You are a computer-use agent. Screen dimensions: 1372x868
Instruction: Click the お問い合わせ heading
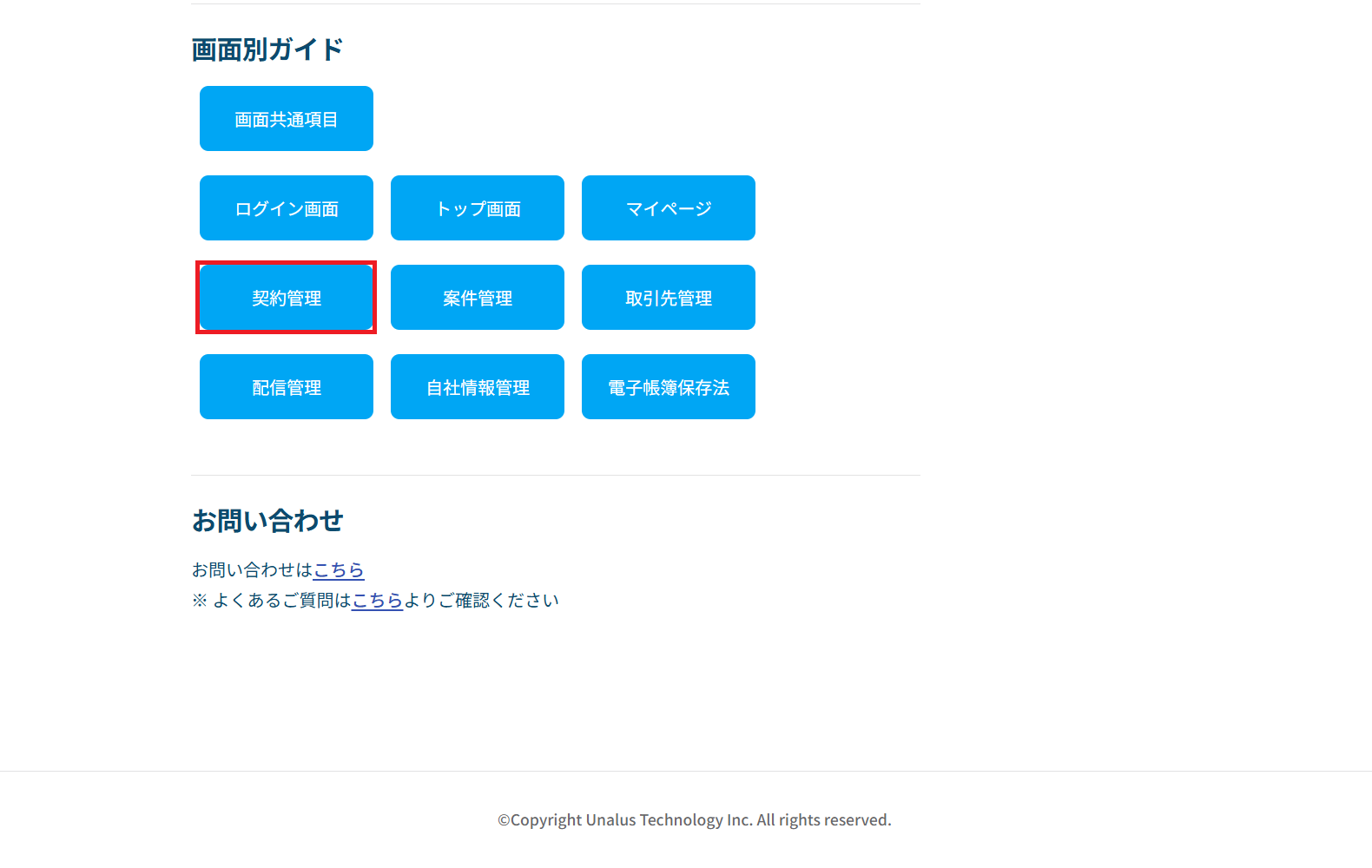click(267, 521)
